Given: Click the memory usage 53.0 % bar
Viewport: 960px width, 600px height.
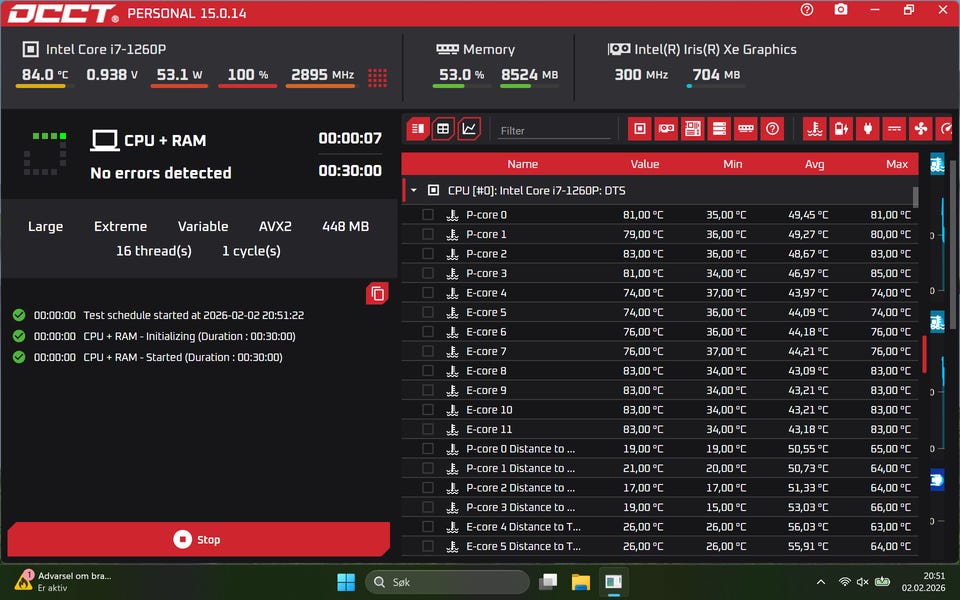Looking at the screenshot, I should 461,86.
